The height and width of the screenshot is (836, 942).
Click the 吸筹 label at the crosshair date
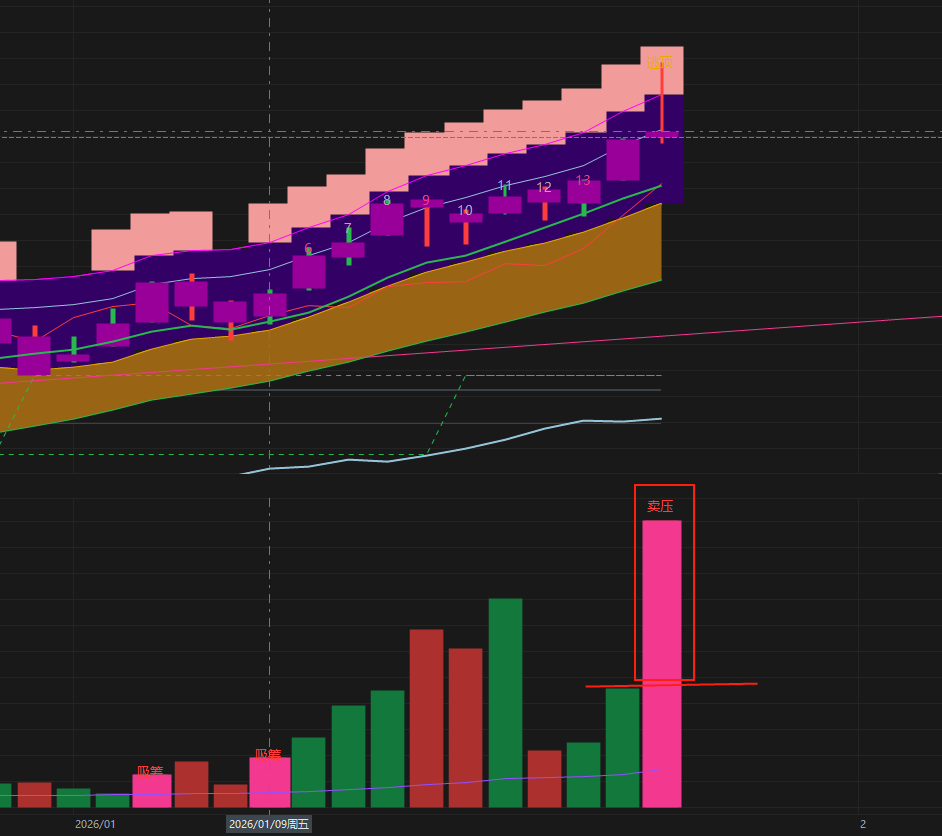(268, 754)
